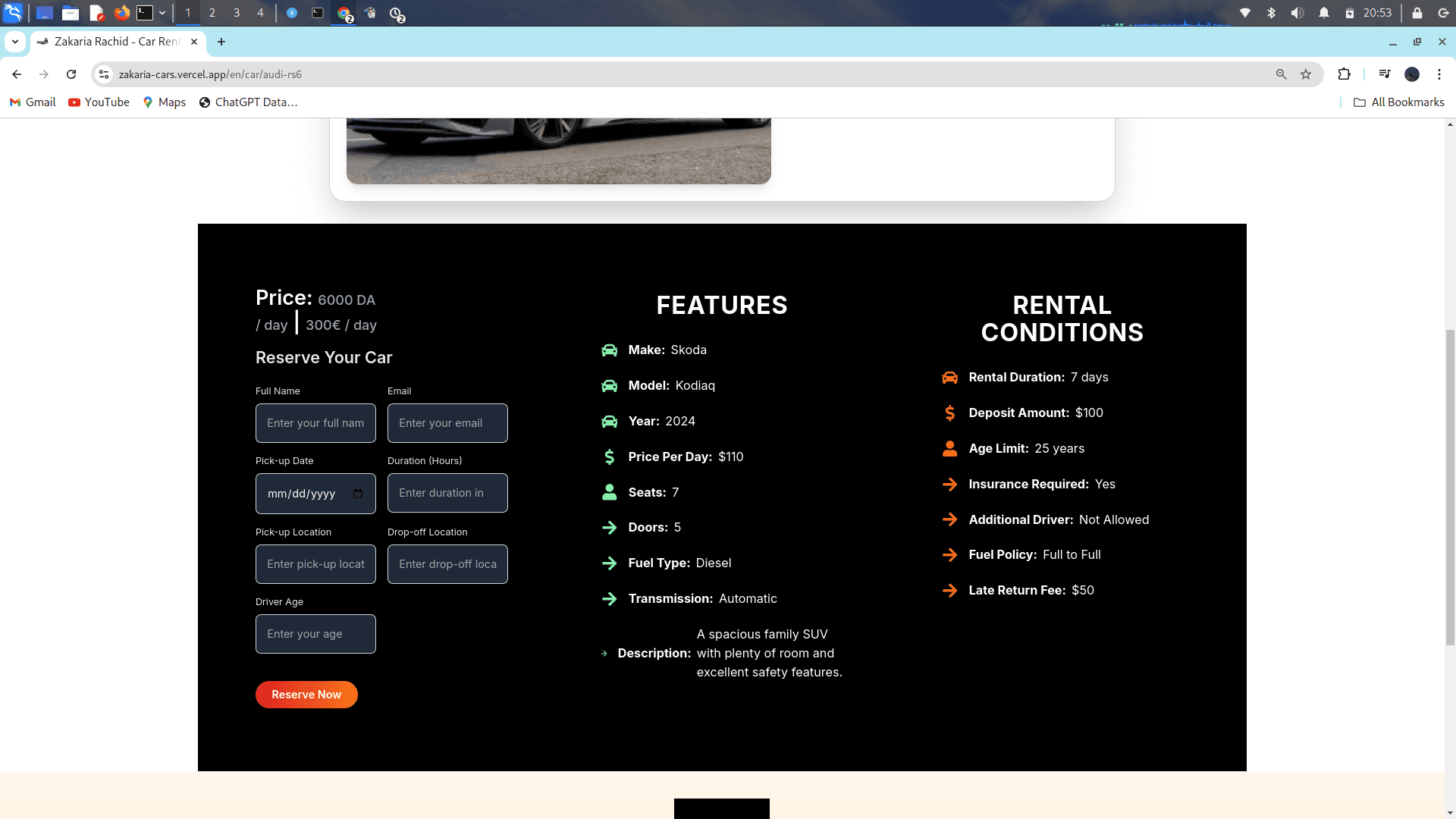Click the "Insurance Required: Yes" line
The height and width of the screenshot is (819, 1456).
(1028, 485)
